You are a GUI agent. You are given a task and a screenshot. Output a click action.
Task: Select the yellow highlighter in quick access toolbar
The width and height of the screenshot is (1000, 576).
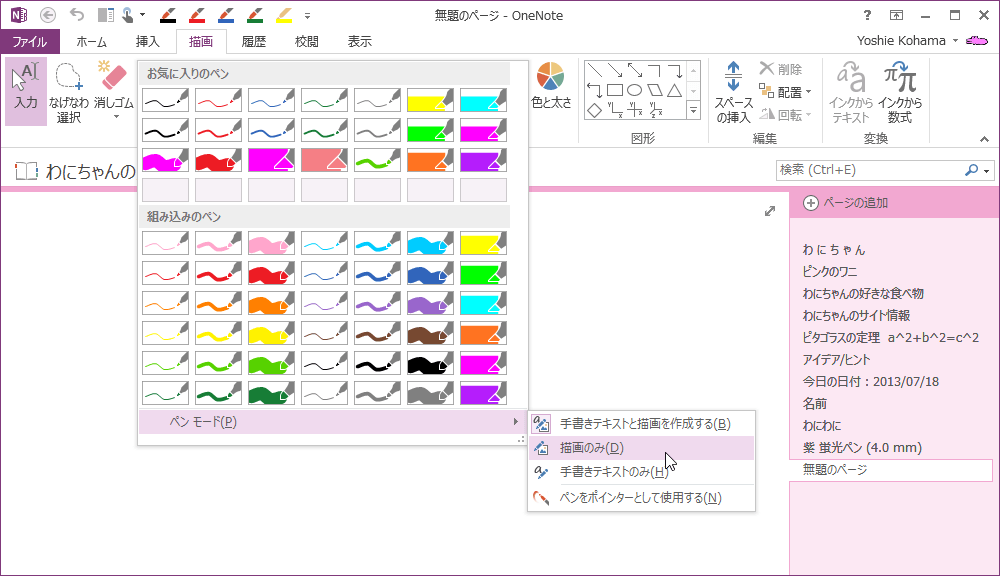click(x=284, y=15)
